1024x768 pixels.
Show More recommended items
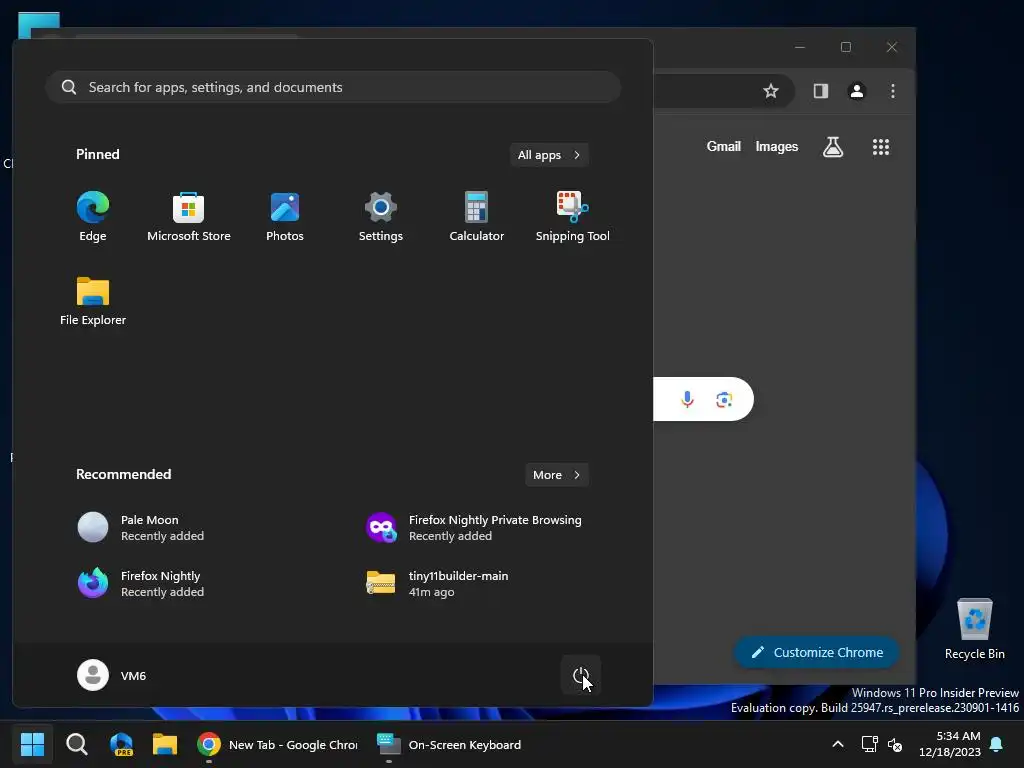556,475
